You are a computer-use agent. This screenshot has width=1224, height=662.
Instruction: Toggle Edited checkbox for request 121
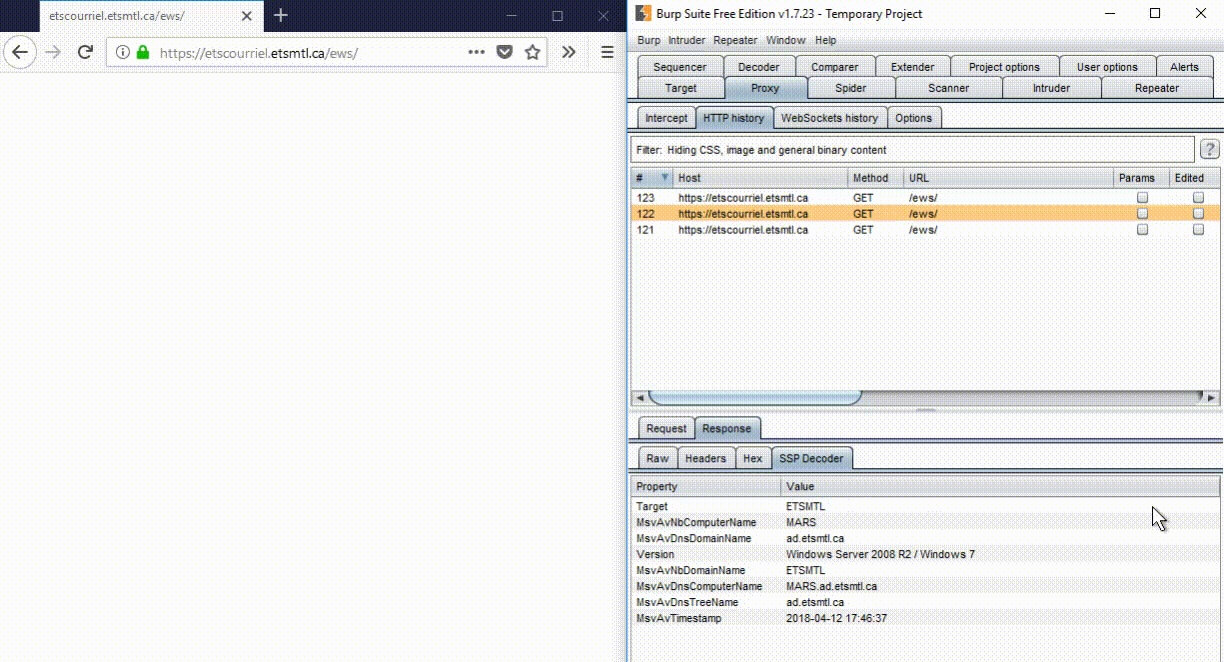pyautogui.click(x=1198, y=230)
